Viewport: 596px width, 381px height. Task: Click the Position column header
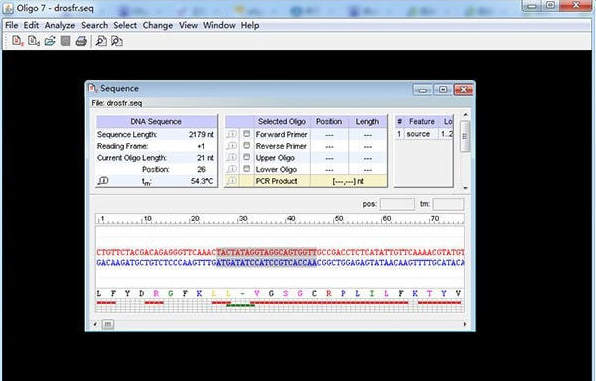pos(329,121)
